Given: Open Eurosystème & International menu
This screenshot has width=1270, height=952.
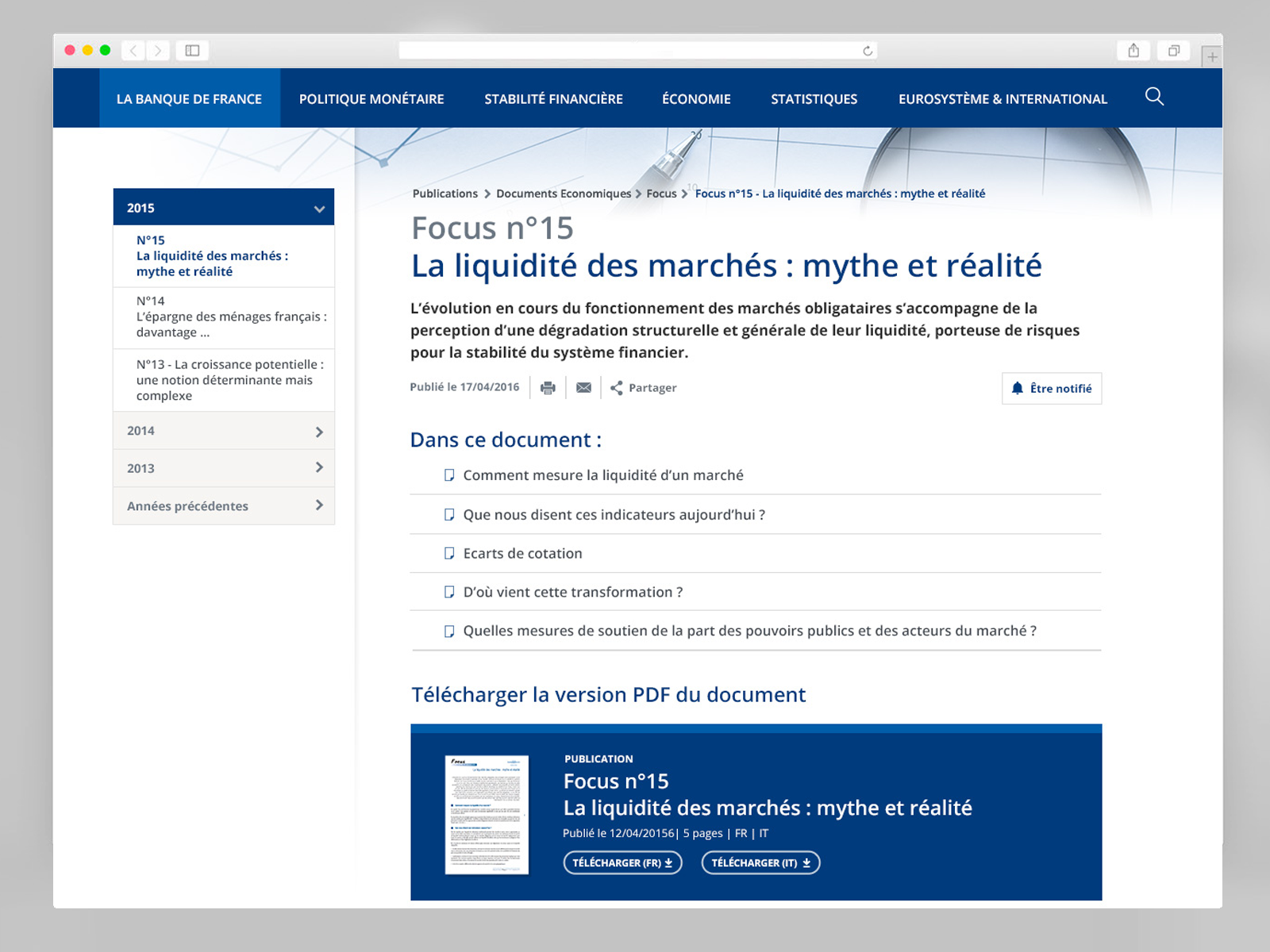Looking at the screenshot, I should tap(1003, 98).
